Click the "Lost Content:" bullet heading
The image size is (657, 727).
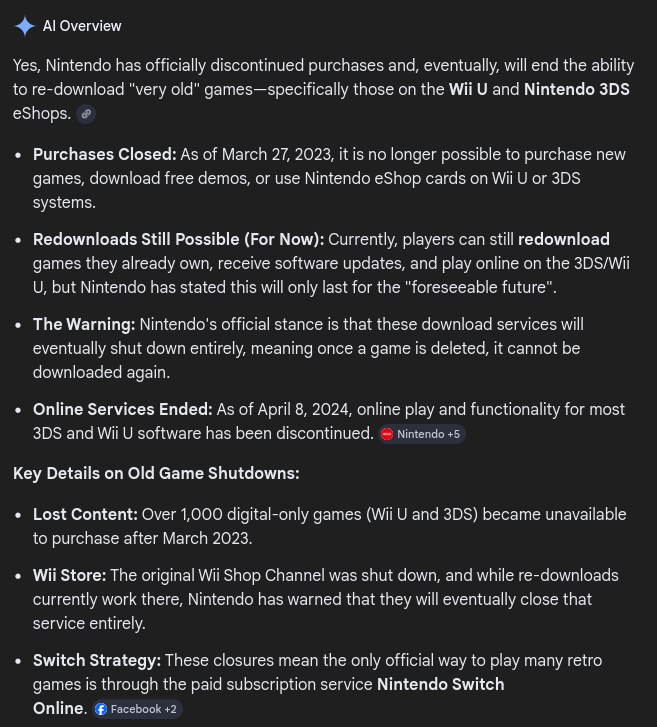(x=85, y=514)
